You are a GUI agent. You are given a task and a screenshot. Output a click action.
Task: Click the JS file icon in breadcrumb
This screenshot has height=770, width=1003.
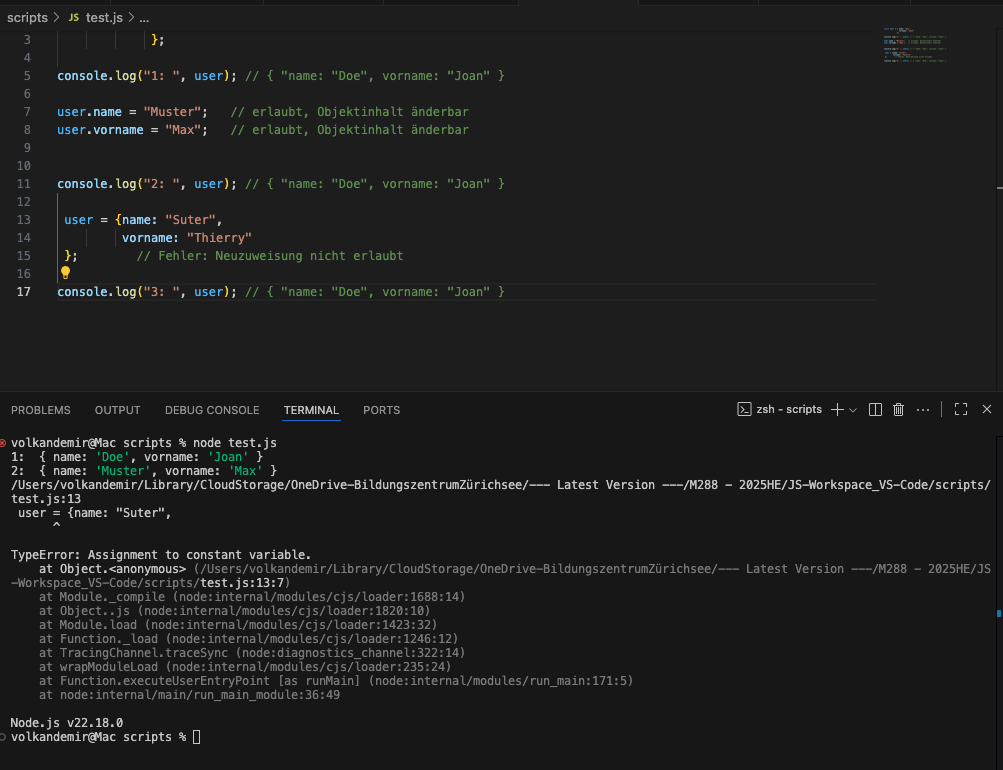click(x=74, y=18)
